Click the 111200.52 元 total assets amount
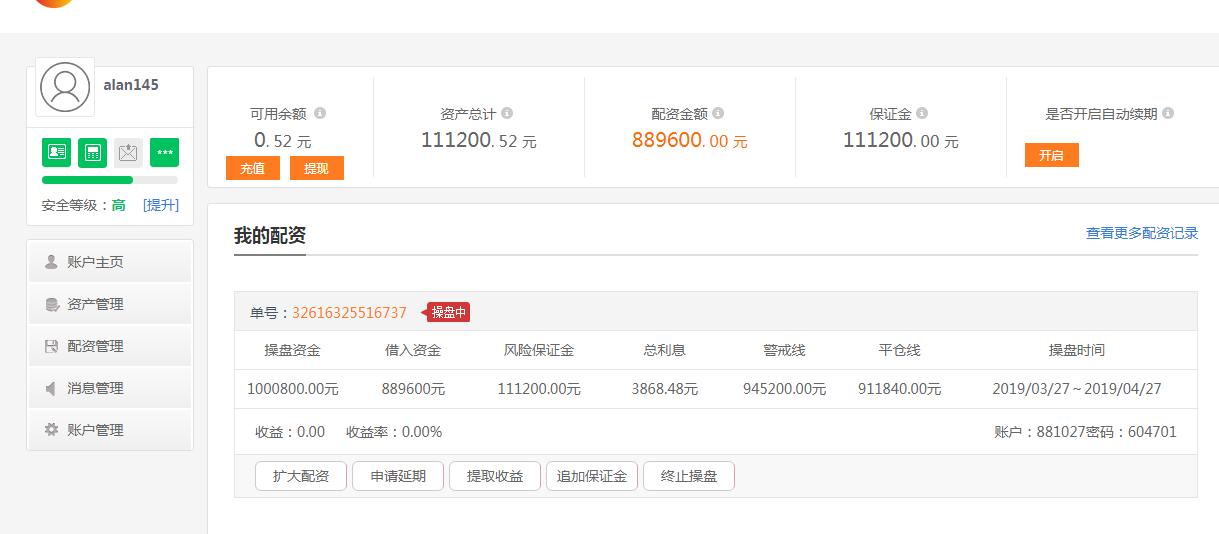The height and width of the screenshot is (534, 1219). coord(479,141)
